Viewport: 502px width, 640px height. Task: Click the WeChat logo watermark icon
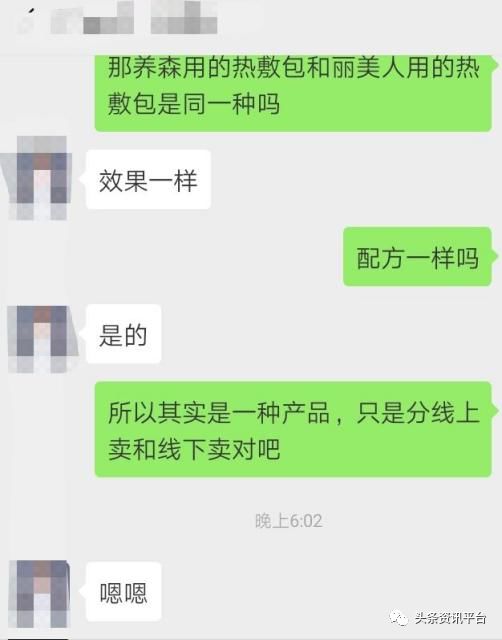click(399, 618)
